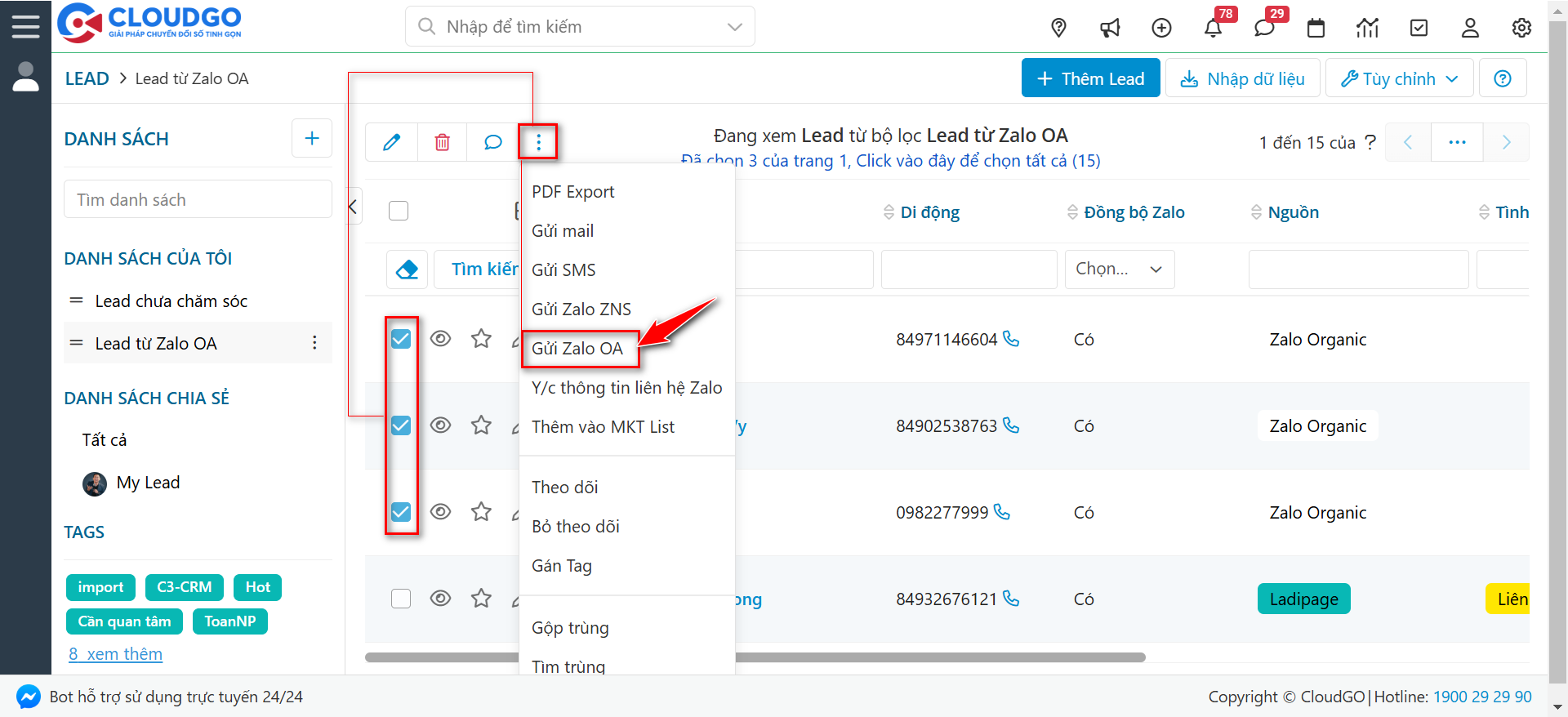This screenshot has height=717, width=1568.
Task: Expand the Tùy chỉnh dropdown
Action: (1399, 78)
